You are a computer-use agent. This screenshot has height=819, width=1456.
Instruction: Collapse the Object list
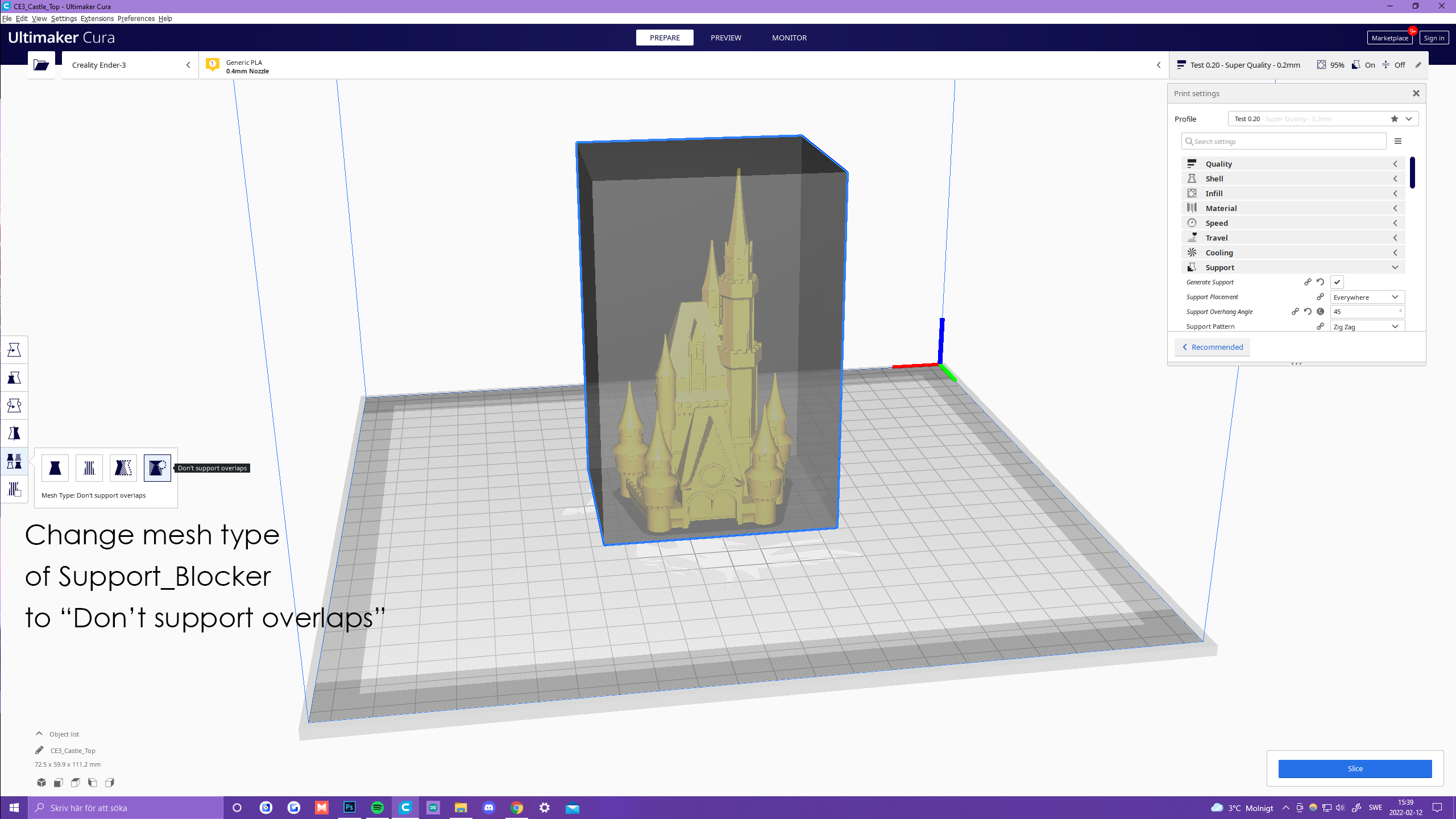39,734
